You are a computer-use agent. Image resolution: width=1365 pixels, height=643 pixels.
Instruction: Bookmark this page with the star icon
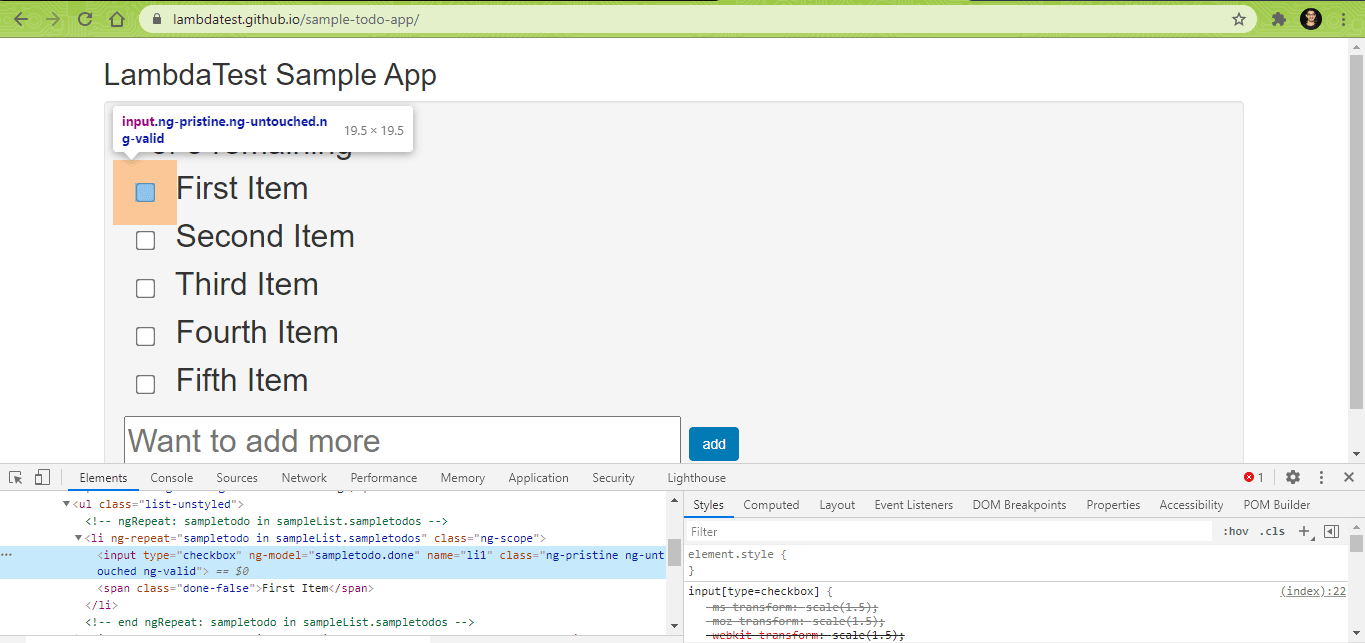(1239, 19)
